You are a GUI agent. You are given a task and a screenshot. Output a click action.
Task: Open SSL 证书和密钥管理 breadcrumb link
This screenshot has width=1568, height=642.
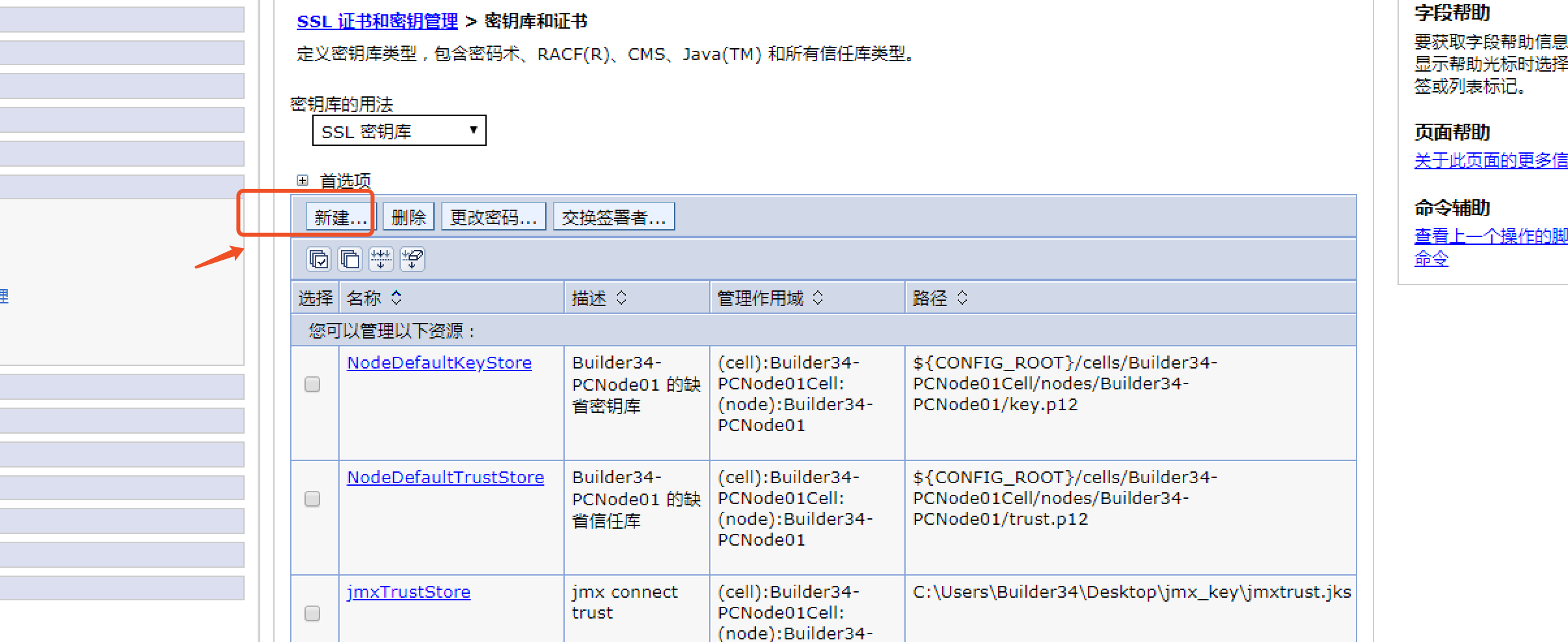377,21
